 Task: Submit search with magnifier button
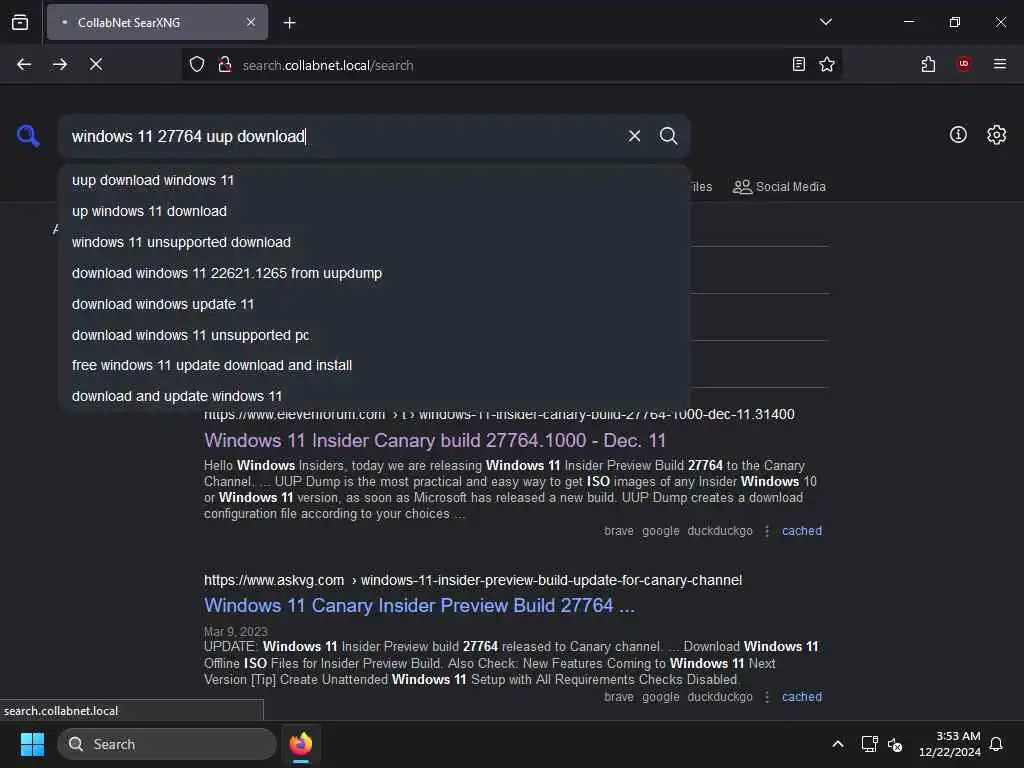click(668, 136)
